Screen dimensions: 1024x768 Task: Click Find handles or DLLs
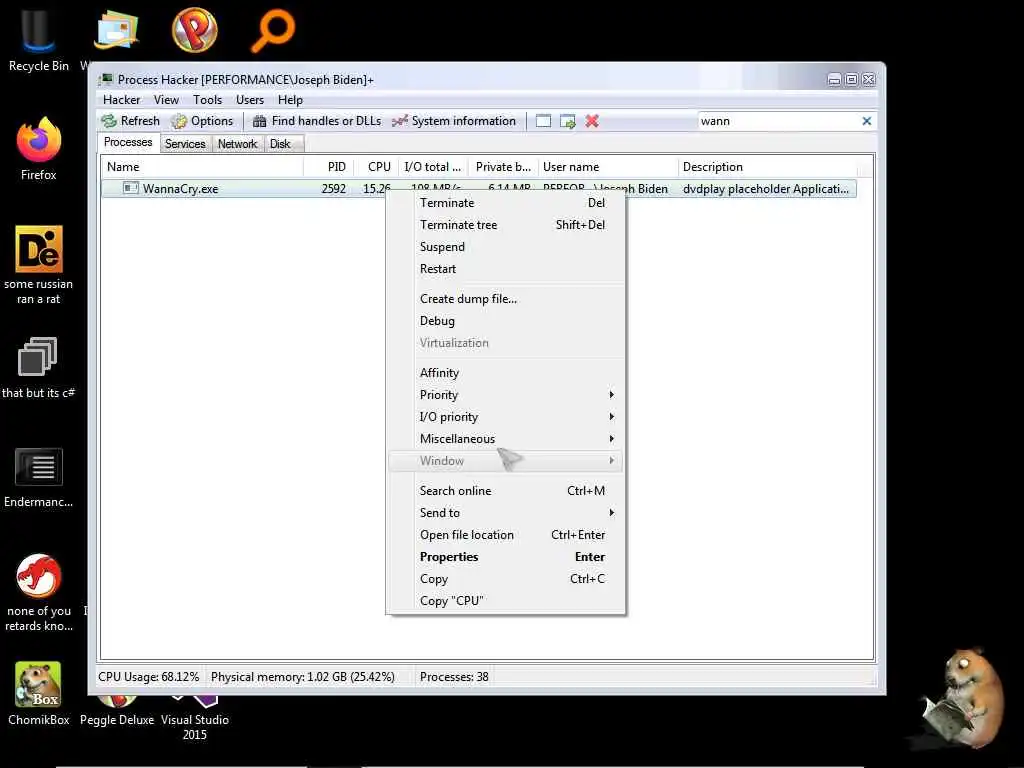point(317,121)
